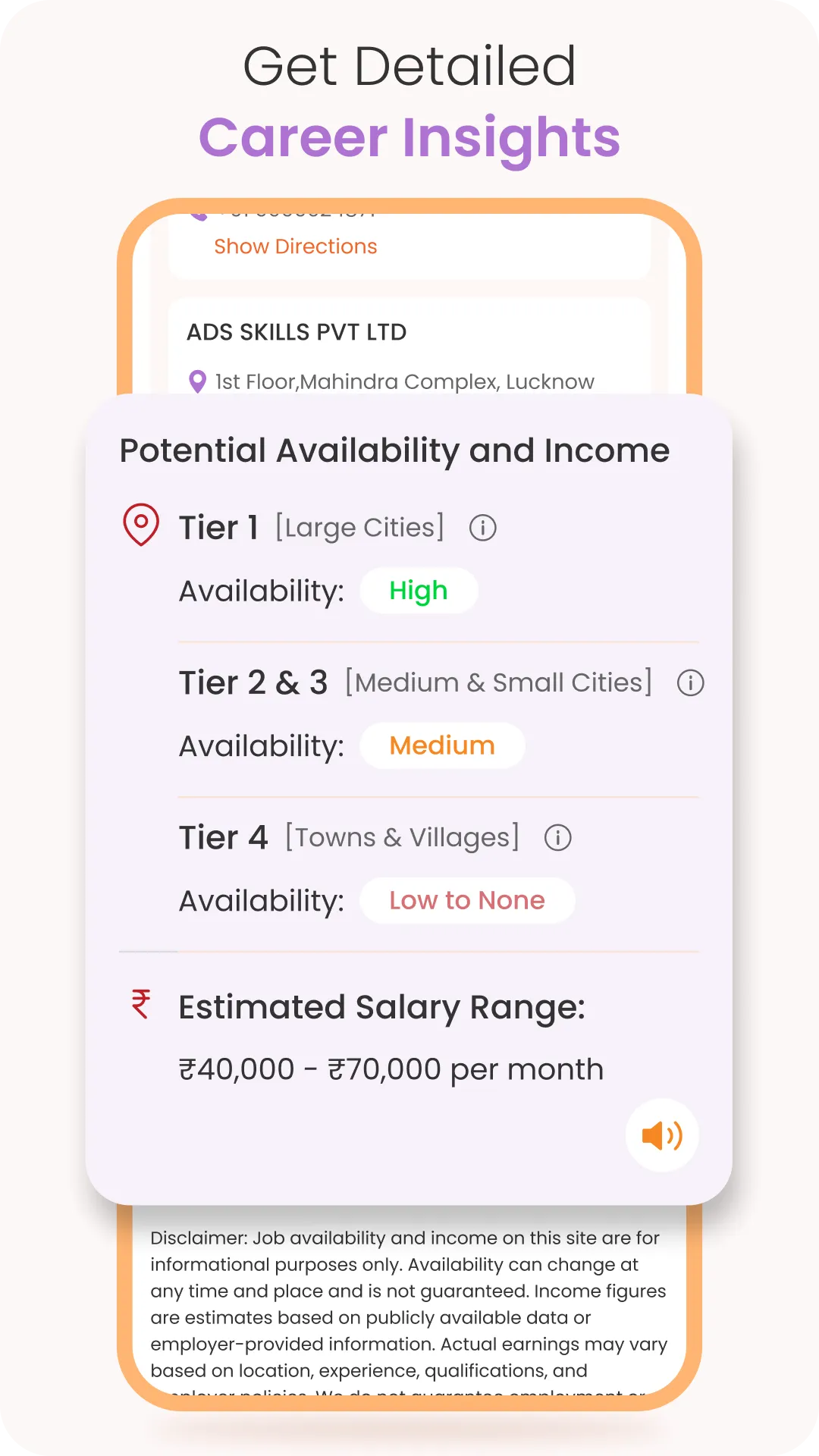Tap the Estimated Salary Range label
Screen dimensions: 819x1456
click(x=382, y=1007)
